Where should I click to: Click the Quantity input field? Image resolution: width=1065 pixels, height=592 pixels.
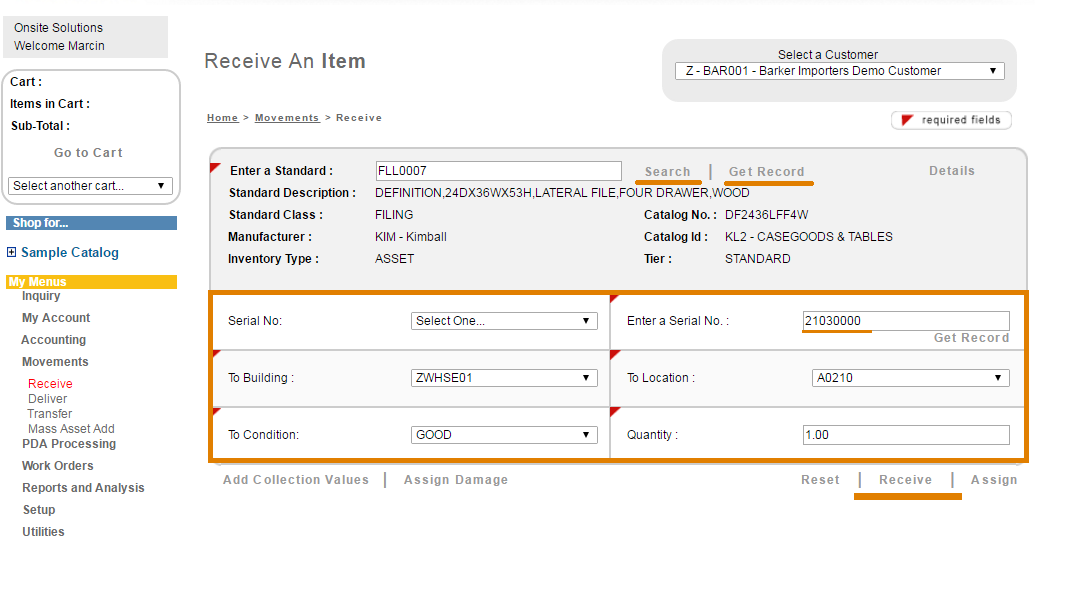(905, 435)
